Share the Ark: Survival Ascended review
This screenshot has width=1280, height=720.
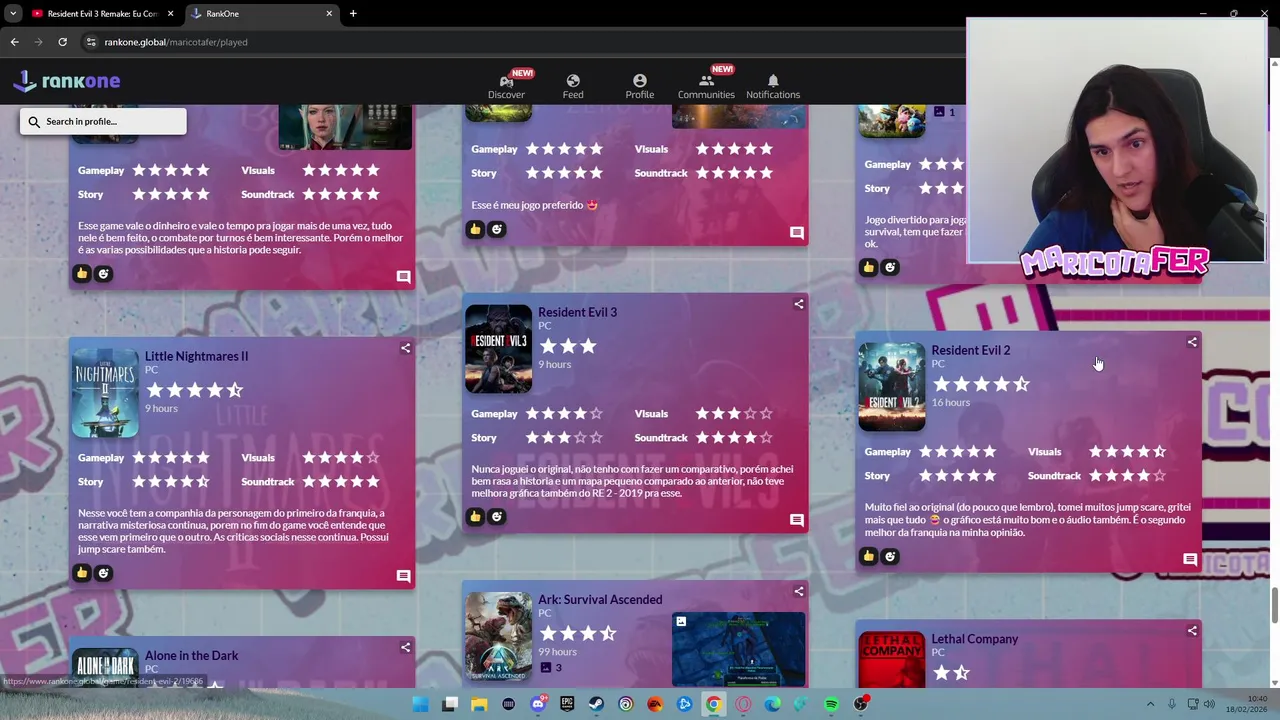pyautogui.click(x=799, y=591)
